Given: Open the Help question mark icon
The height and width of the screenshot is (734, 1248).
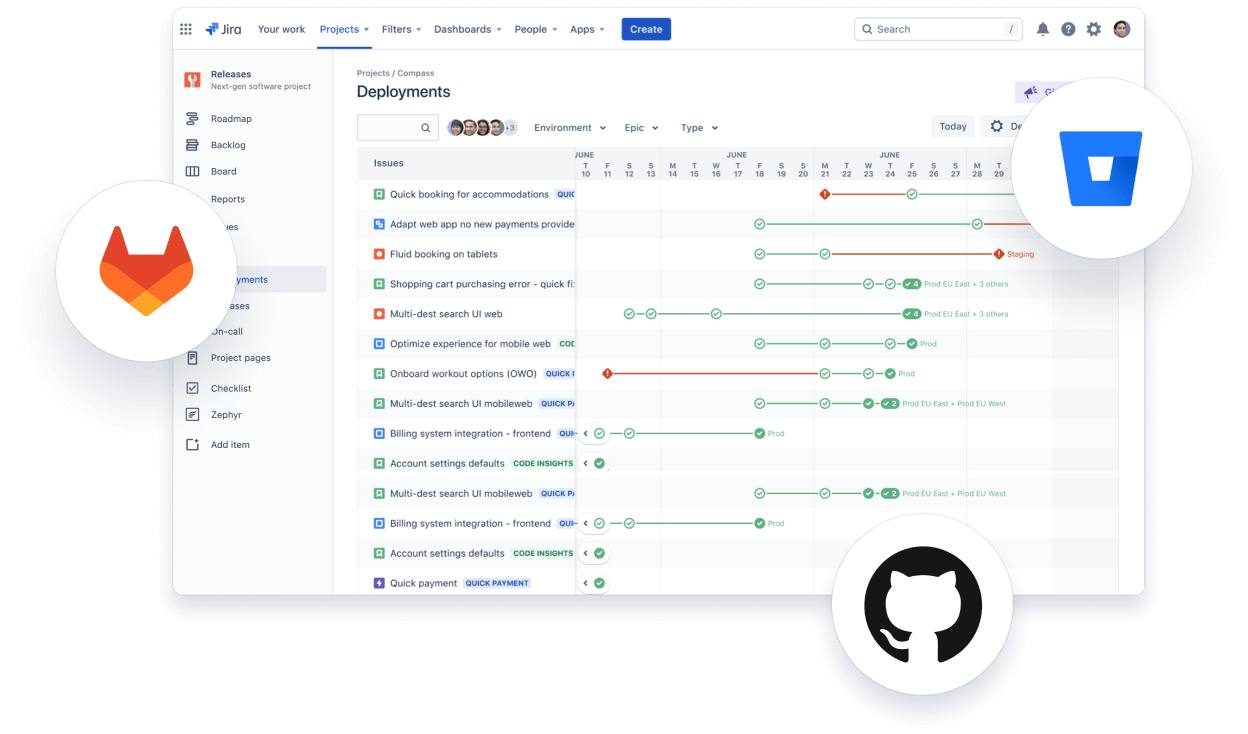Looking at the screenshot, I should point(1068,28).
